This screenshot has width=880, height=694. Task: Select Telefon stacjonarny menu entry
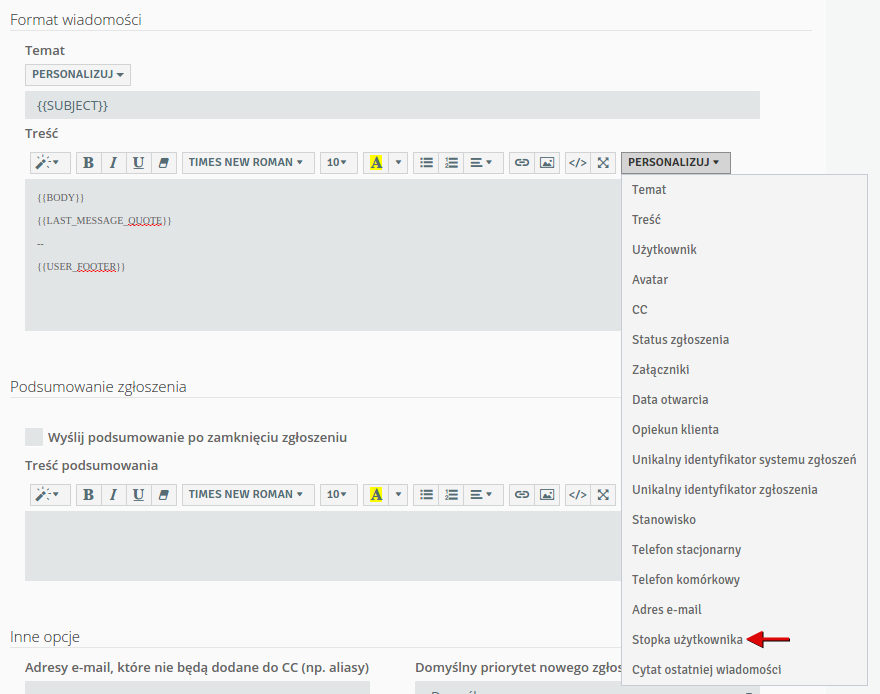coord(744,550)
